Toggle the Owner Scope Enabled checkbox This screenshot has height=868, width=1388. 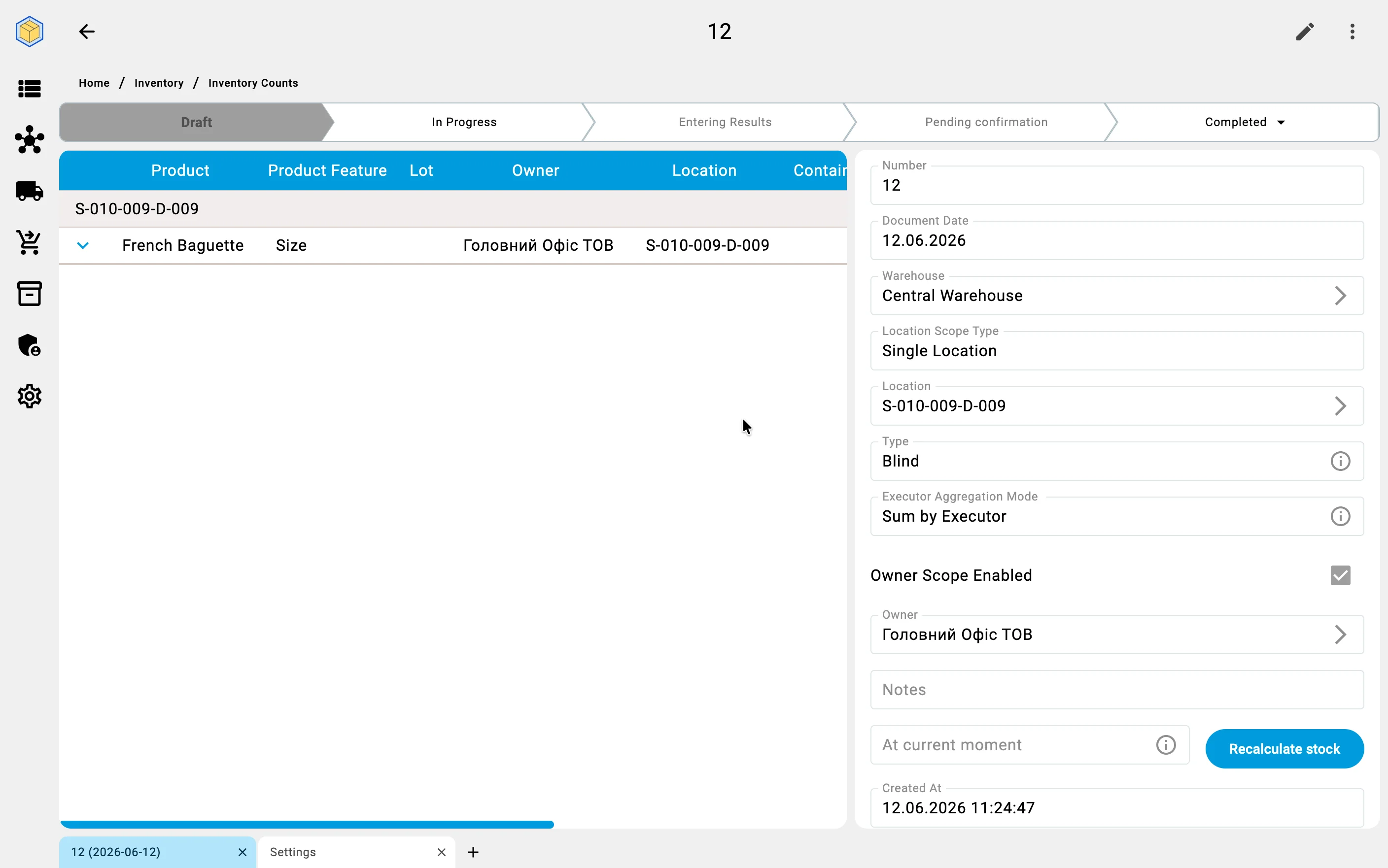(x=1340, y=575)
